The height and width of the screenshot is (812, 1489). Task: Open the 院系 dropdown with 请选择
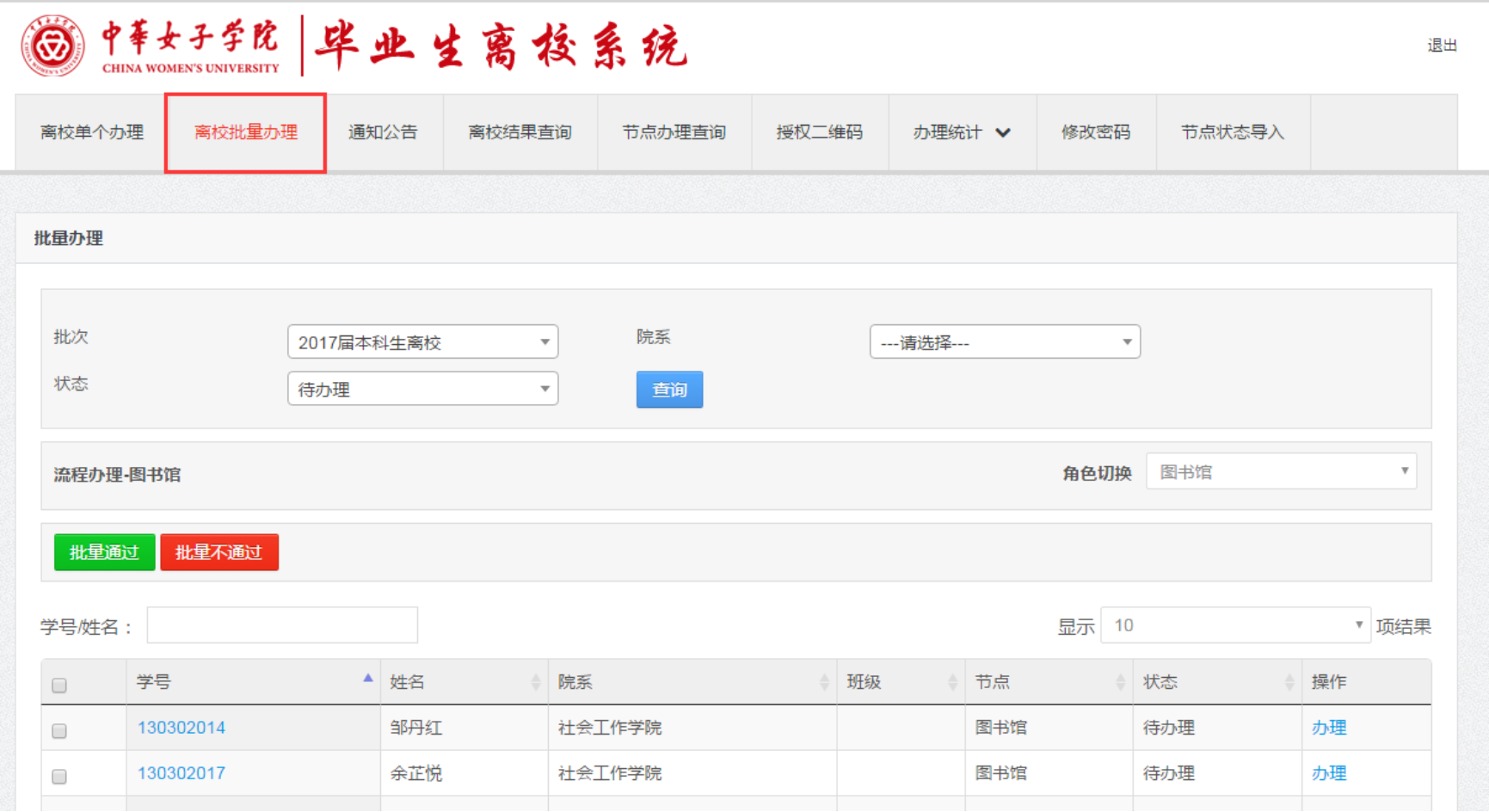1004,342
